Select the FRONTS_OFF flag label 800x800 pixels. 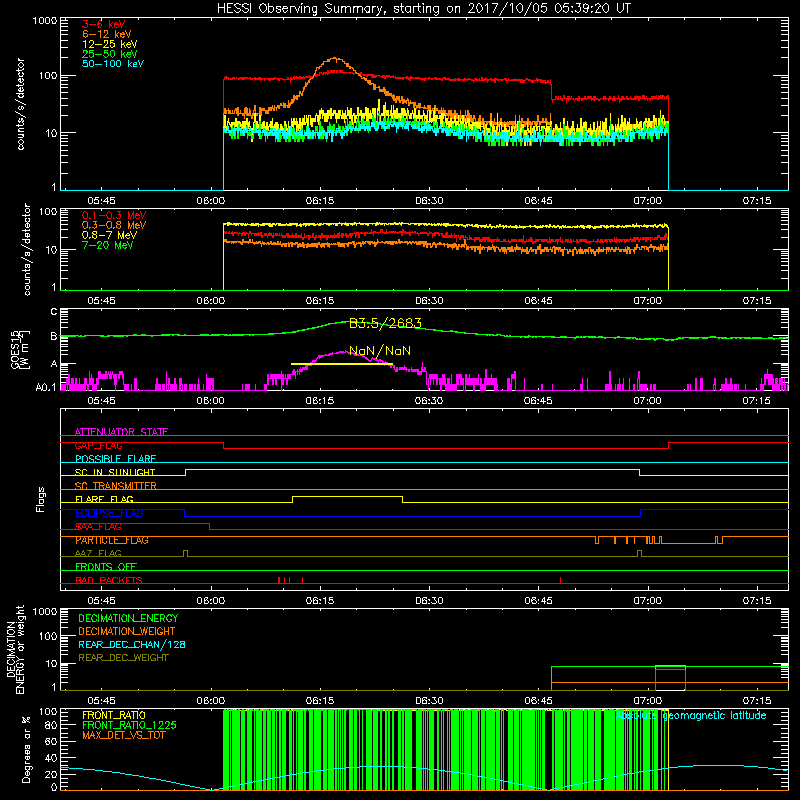tap(106, 567)
